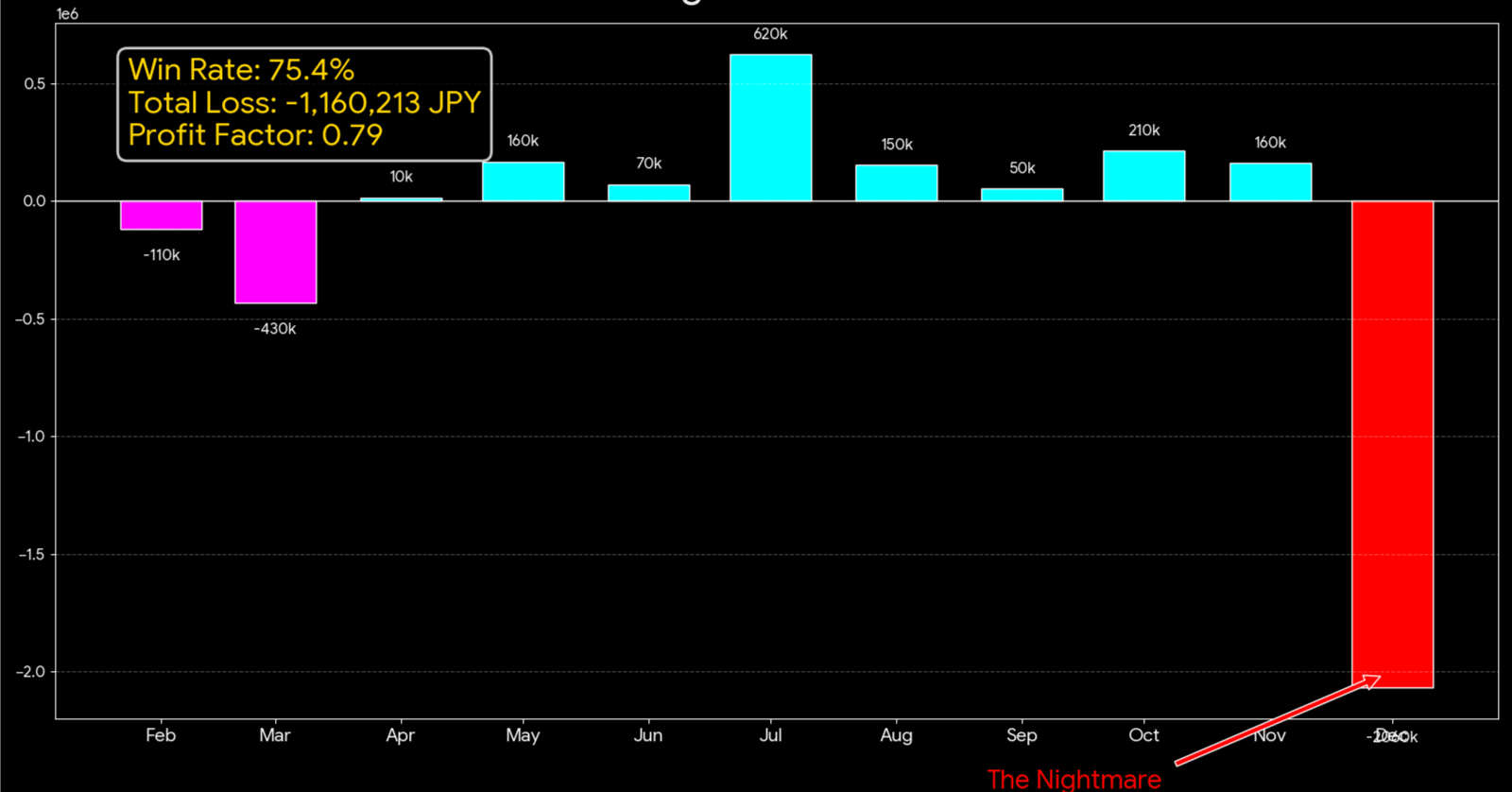The width and height of the screenshot is (1512, 792).
Task: Click the red 'The Nightmare' annotation text
Action: coord(1074,780)
